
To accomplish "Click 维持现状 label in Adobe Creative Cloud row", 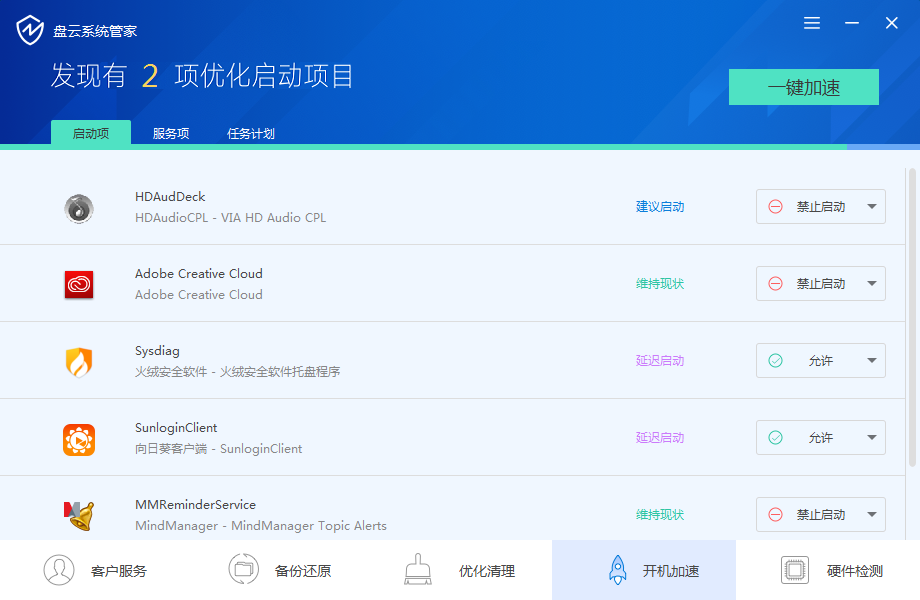I will tap(659, 283).
